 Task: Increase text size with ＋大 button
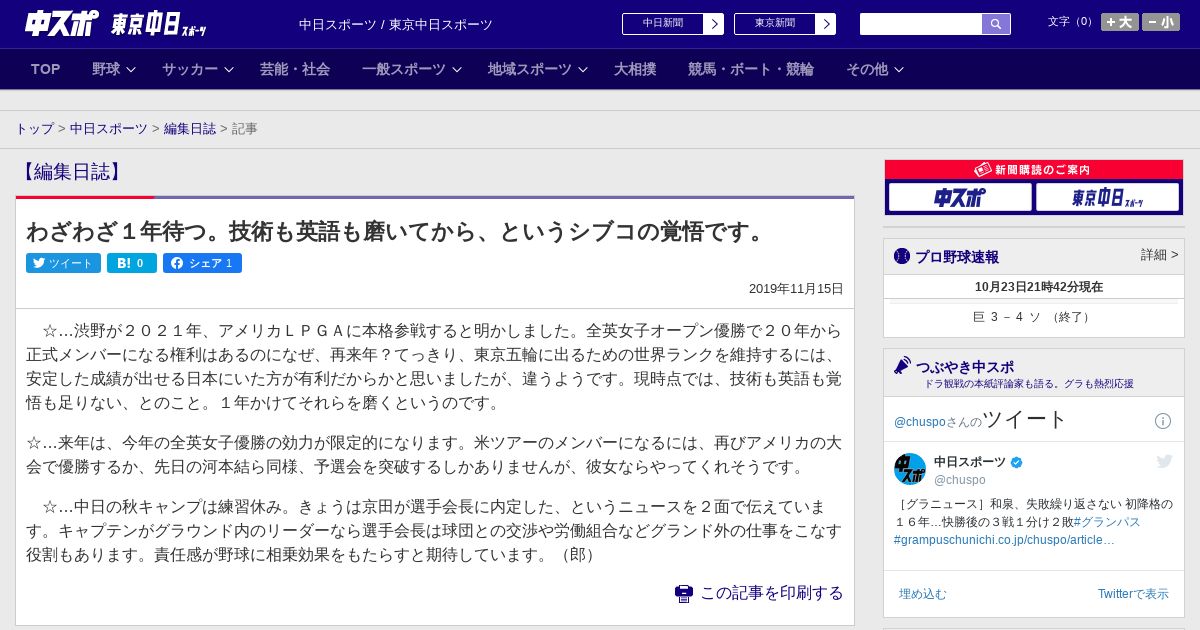1120,22
